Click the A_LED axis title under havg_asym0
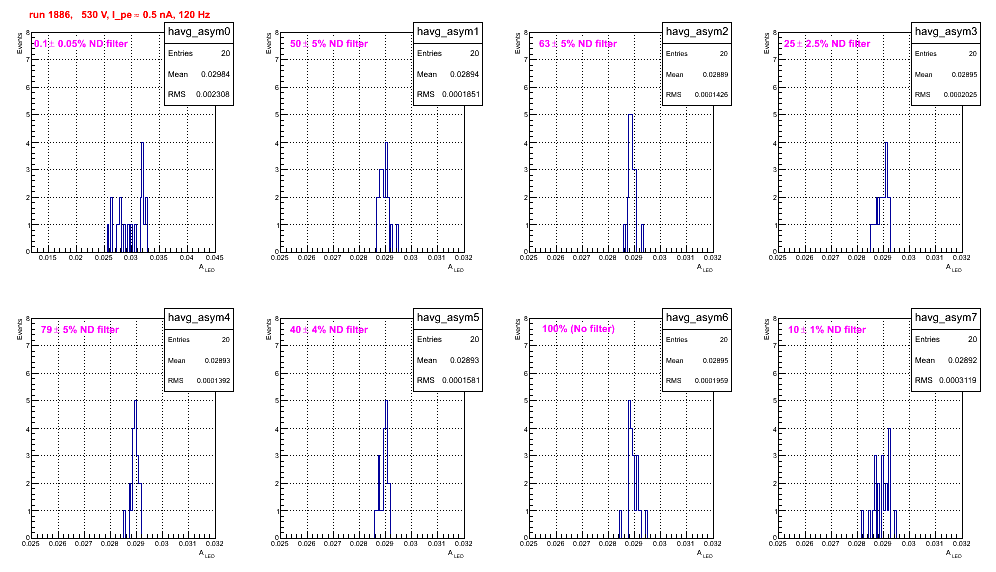This screenshot has height=572, width=996. click(x=207, y=268)
